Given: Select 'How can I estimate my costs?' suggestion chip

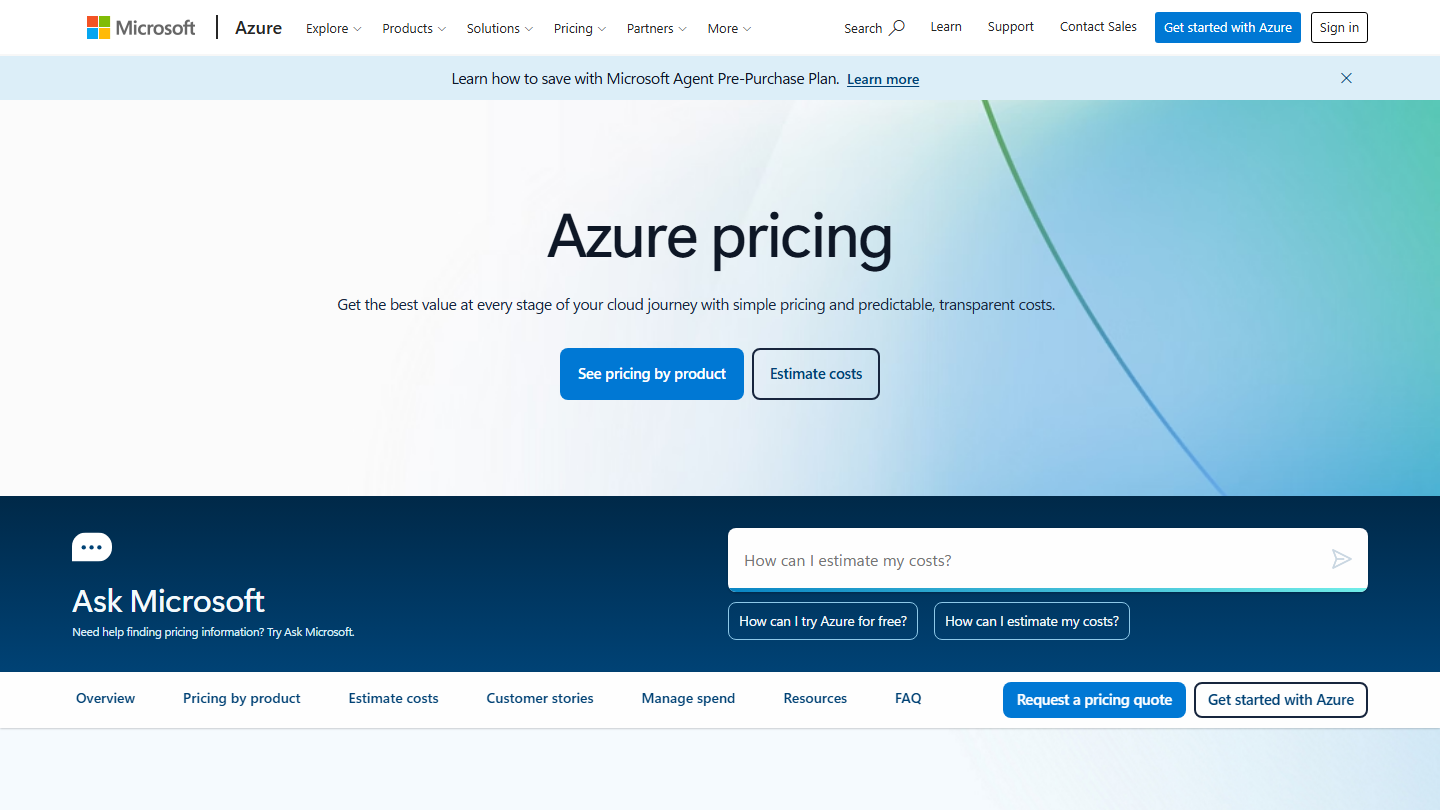Looking at the screenshot, I should (1032, 621).
